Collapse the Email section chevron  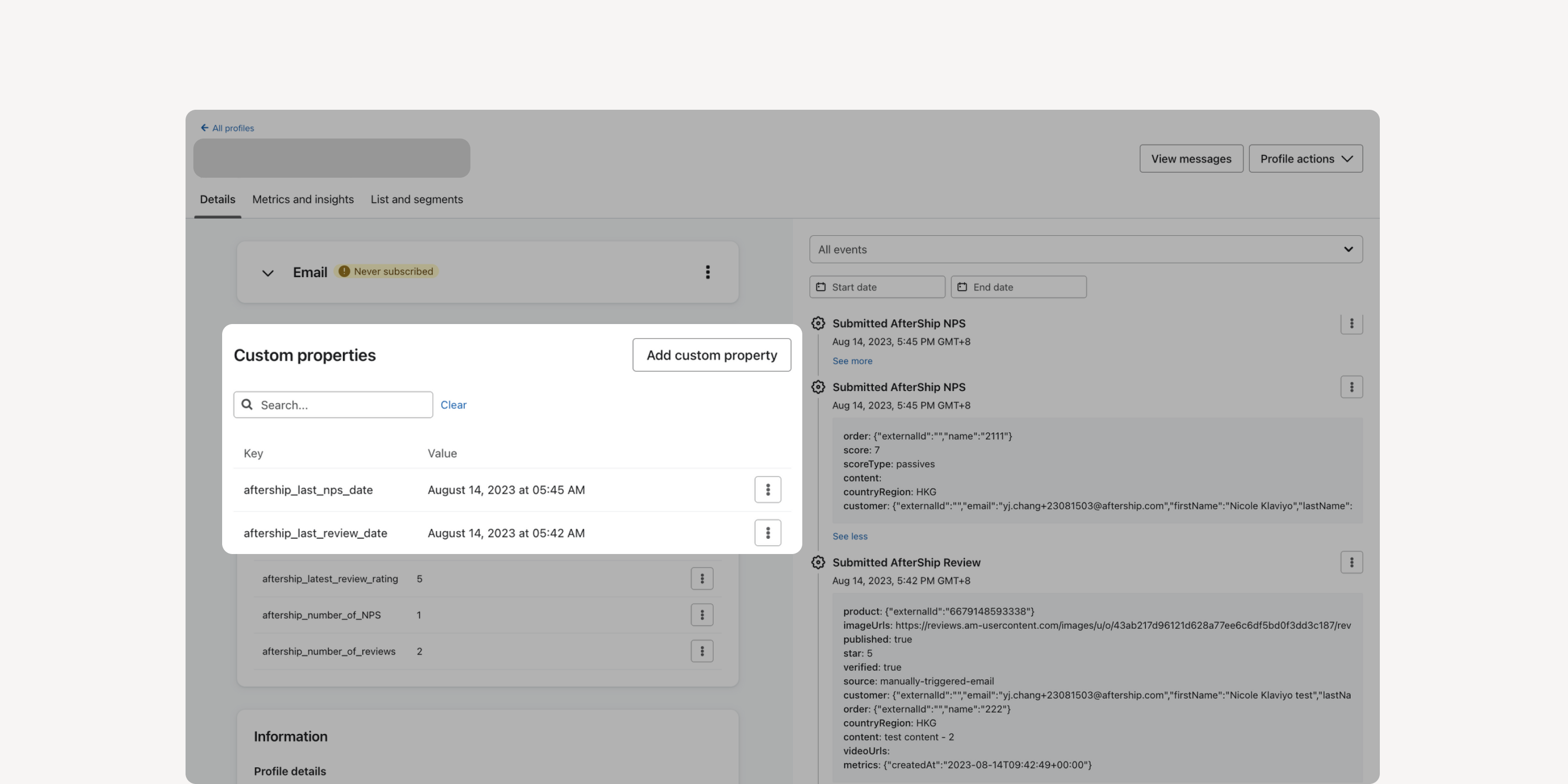pyautogui.click(x=267, y=273)
